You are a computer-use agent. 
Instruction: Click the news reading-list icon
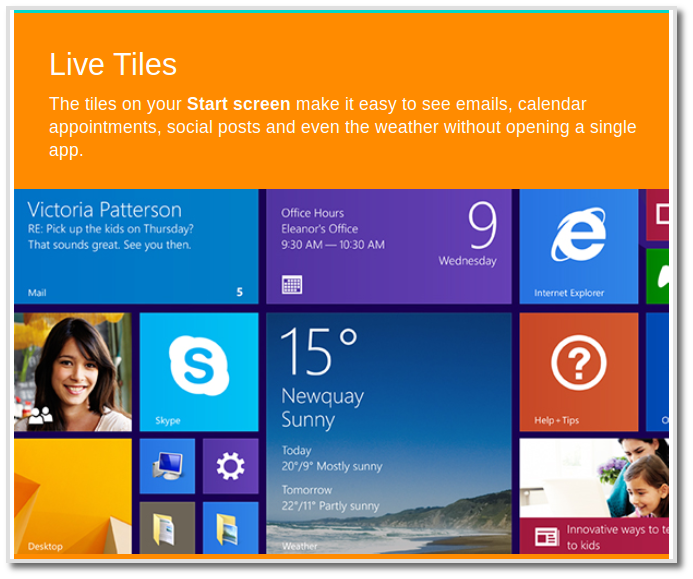tap(547, 537)
